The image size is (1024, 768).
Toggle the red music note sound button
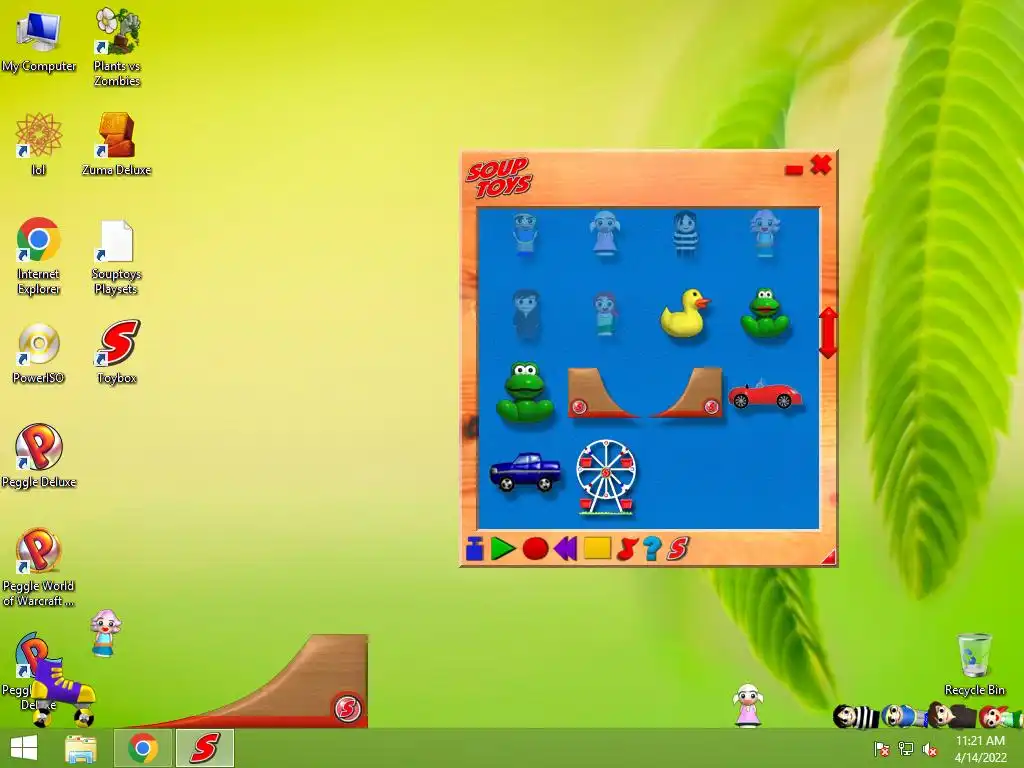point(627,549)
